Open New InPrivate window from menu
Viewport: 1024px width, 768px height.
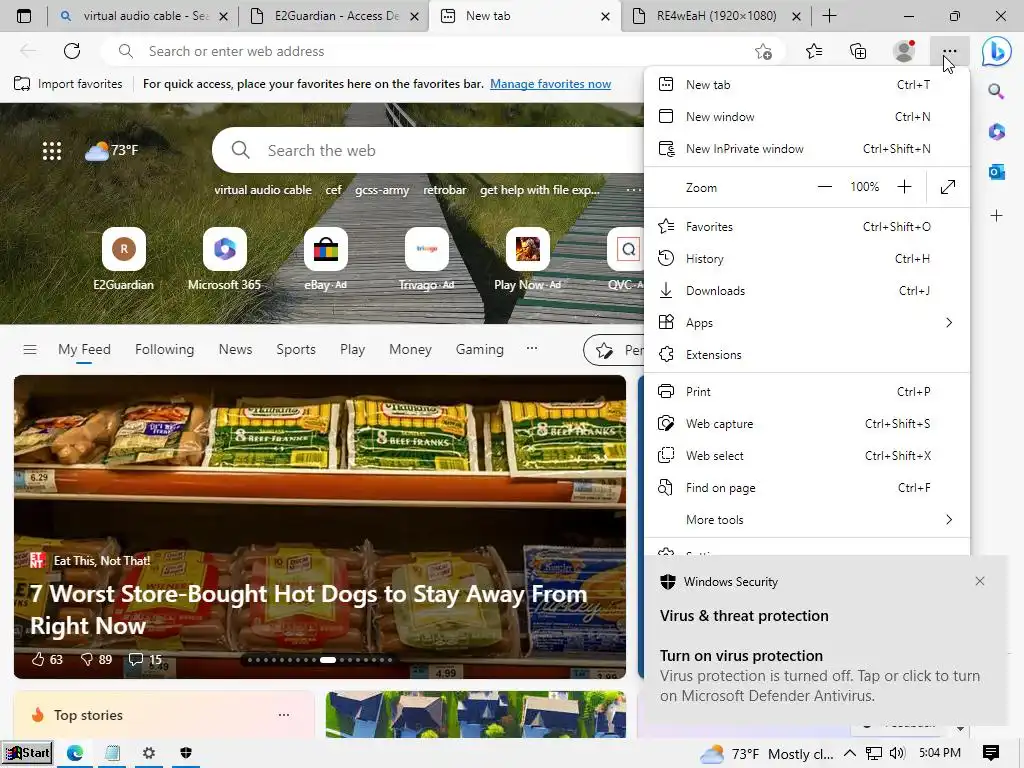807,149
